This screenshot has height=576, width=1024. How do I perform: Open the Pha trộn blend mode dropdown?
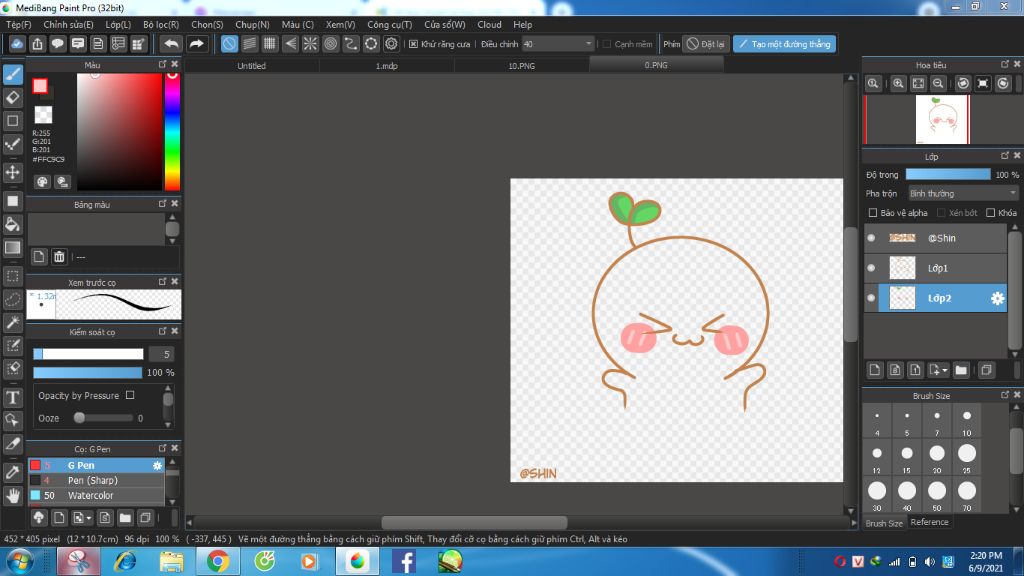pos(963,193)
